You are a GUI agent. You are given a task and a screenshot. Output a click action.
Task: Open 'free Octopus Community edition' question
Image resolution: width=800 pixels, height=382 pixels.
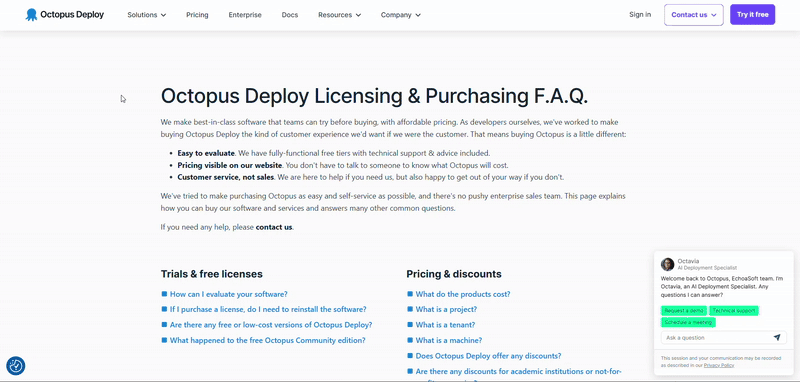(267, 340)
